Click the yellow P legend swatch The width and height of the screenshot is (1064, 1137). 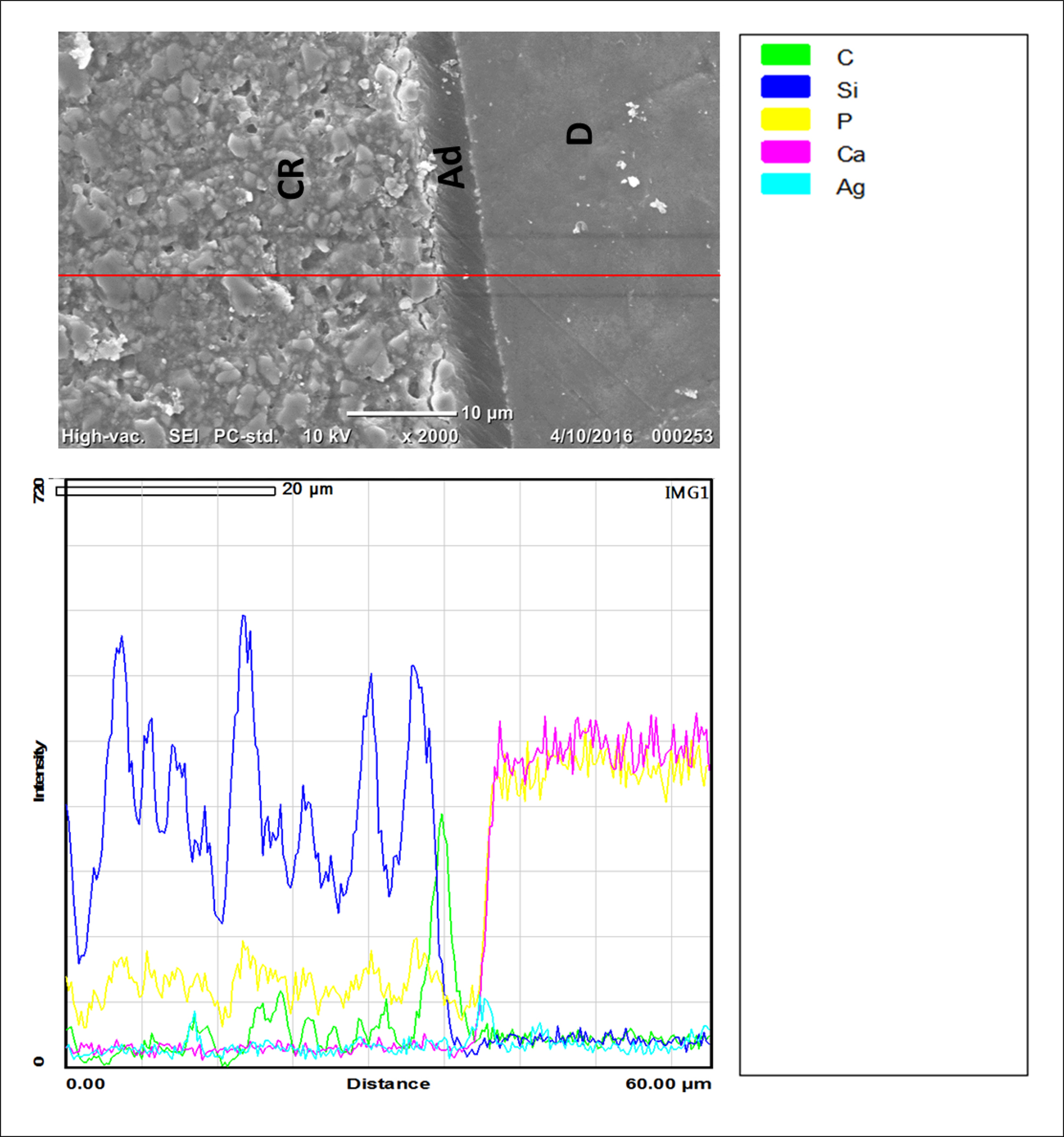point(785,120)
